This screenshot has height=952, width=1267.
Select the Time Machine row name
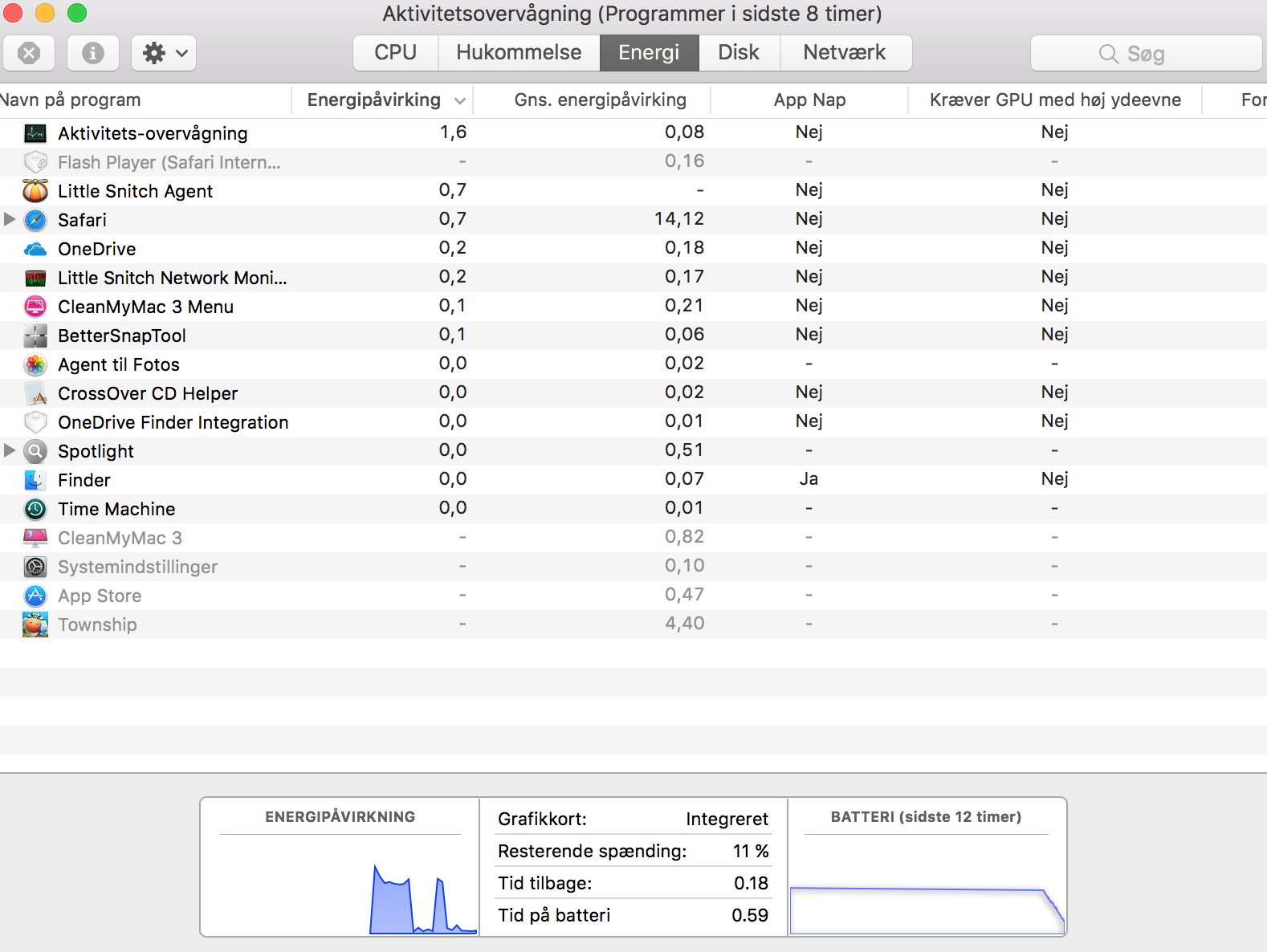click(116, 509)
